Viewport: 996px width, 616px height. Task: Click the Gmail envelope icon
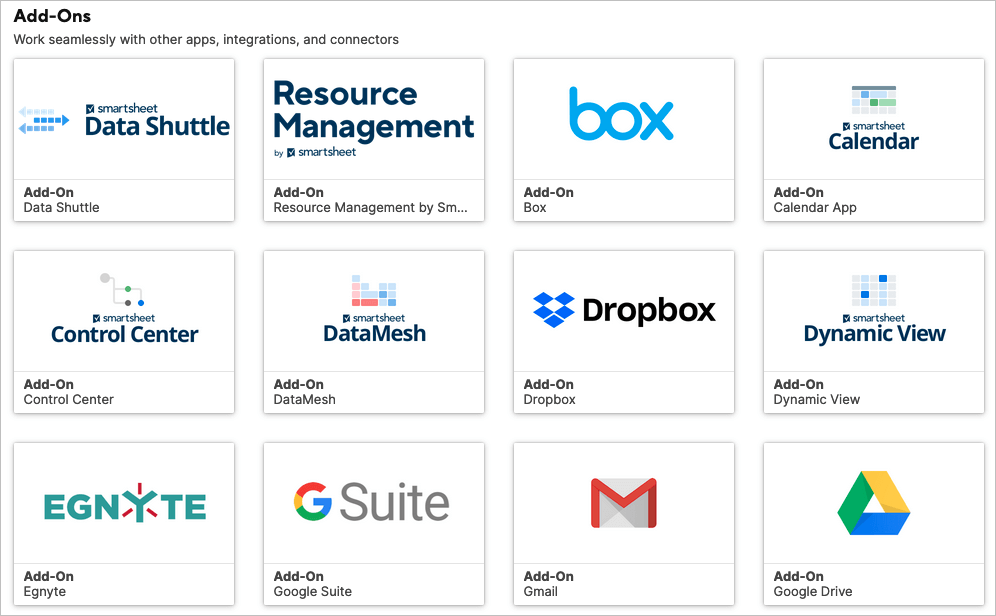click(624, 503)
